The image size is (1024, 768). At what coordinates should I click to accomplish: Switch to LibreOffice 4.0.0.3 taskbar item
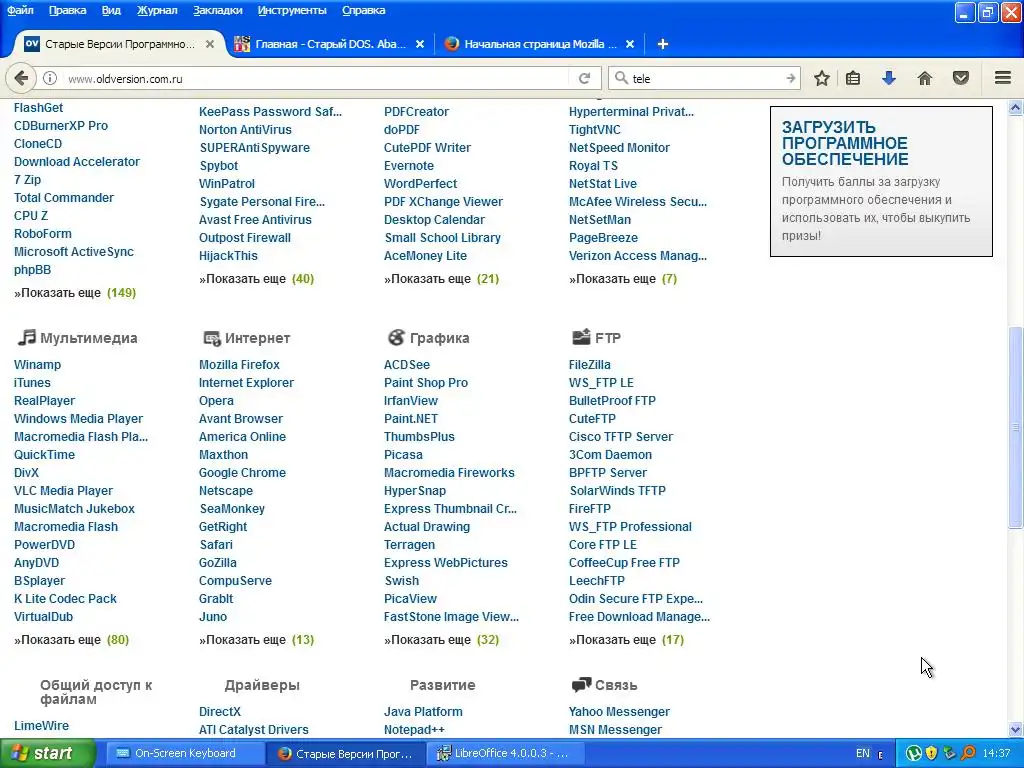[x=504, y=754]
